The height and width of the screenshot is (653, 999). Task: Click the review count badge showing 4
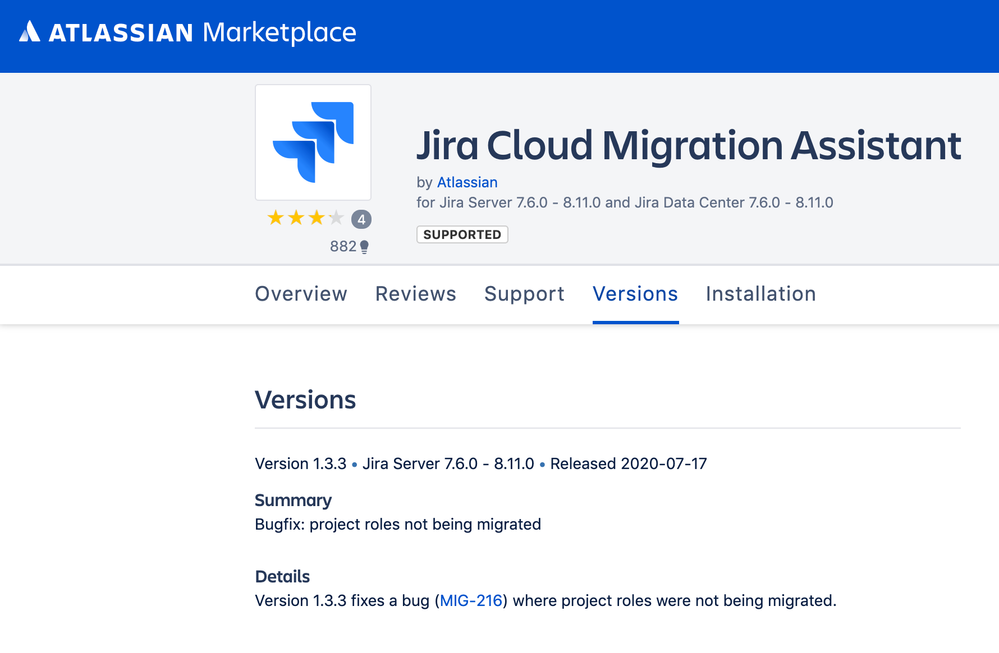tap(361, 219)
